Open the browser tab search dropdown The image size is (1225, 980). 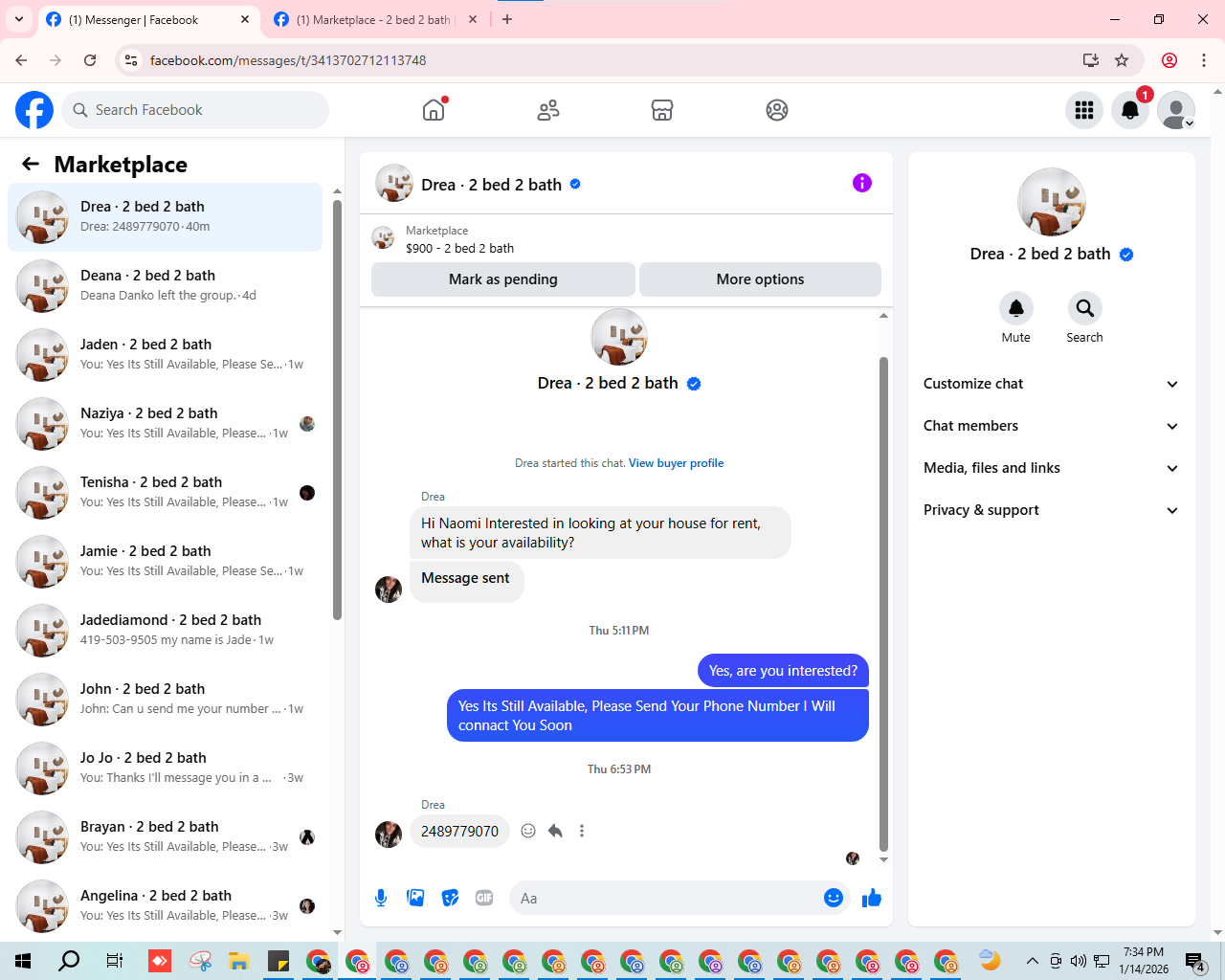tap(19, 19)
